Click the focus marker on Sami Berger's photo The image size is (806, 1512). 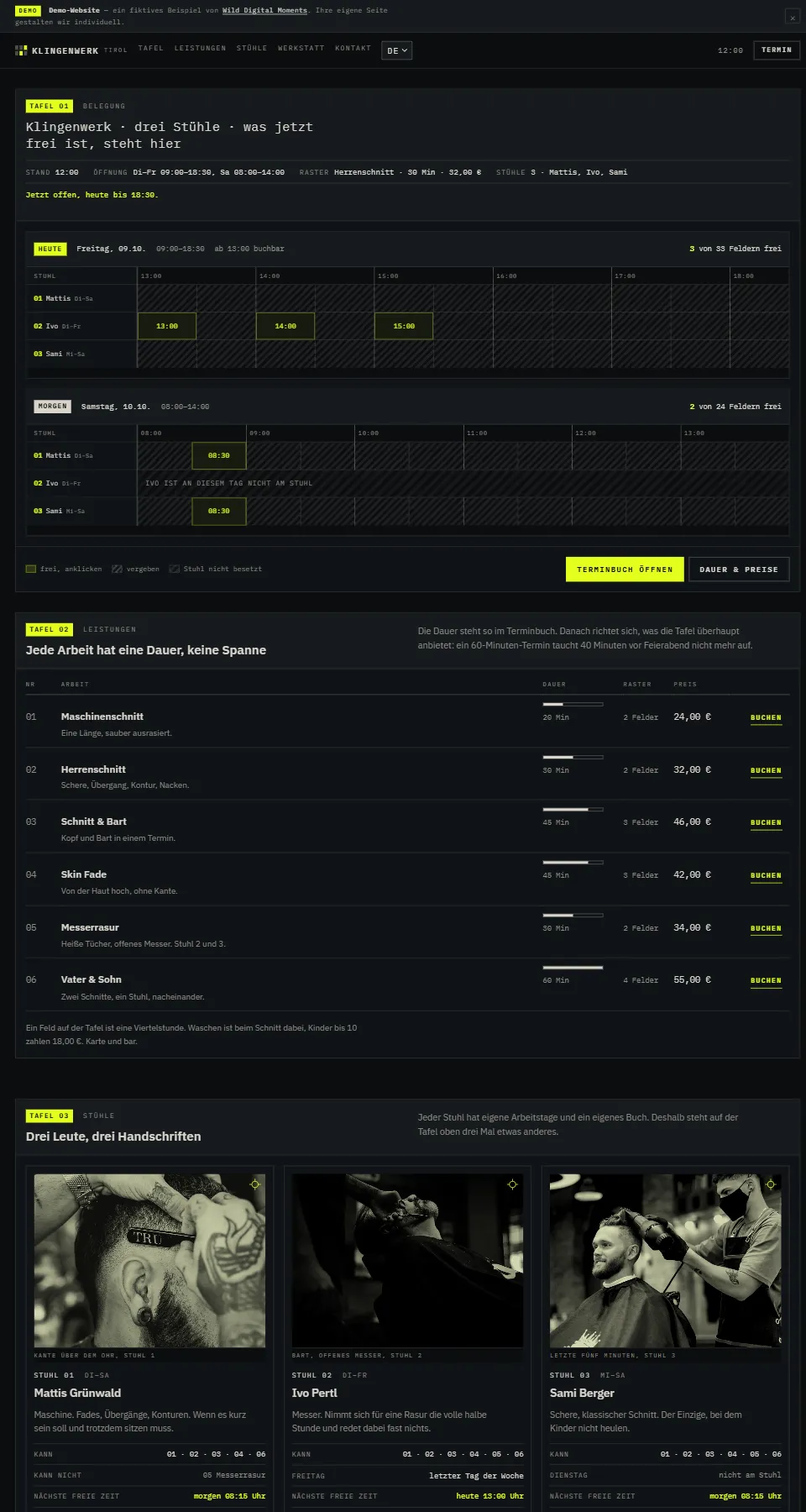pos(771,1184)
